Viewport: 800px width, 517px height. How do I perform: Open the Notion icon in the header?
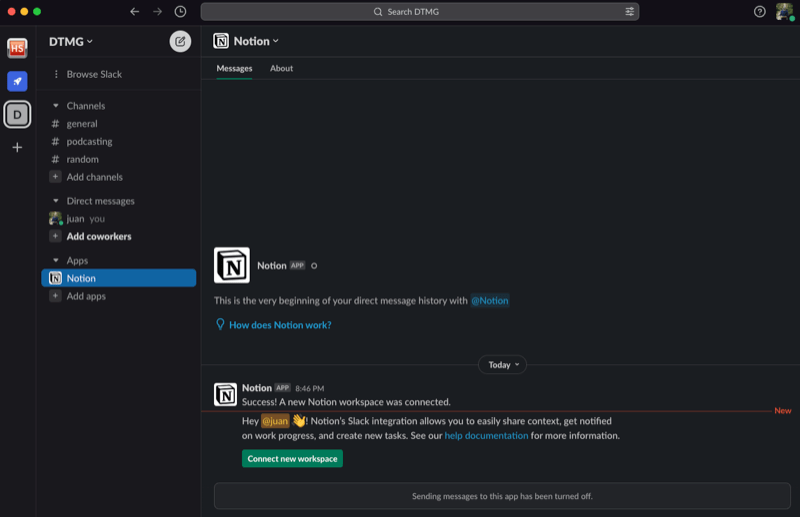221,41
